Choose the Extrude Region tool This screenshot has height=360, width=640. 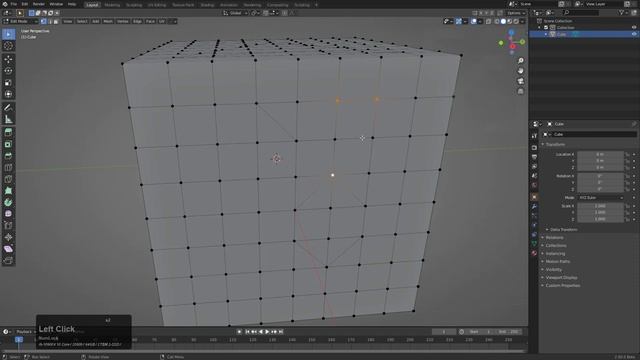click(8, 133)
